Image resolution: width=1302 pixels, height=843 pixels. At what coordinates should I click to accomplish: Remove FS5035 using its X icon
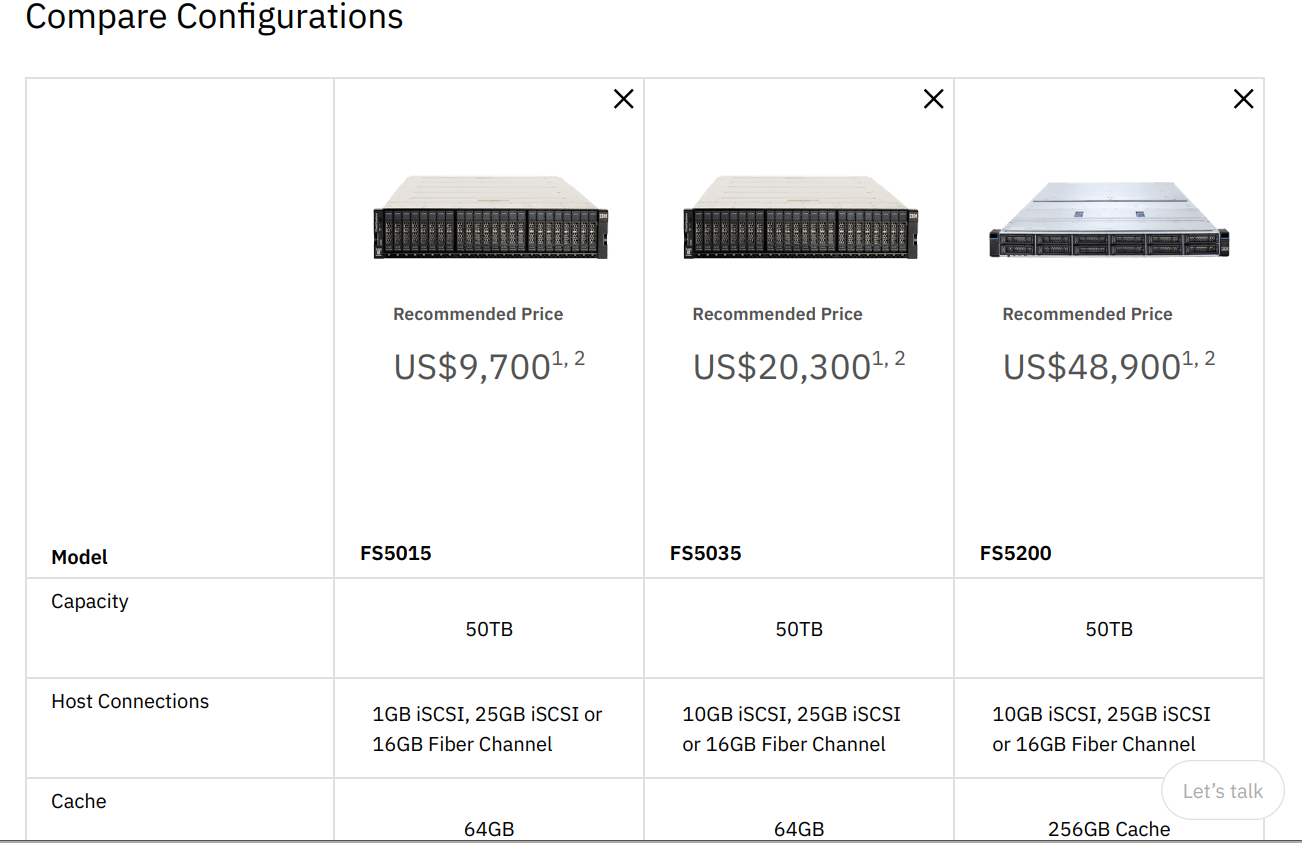click(x=933, y=99)
